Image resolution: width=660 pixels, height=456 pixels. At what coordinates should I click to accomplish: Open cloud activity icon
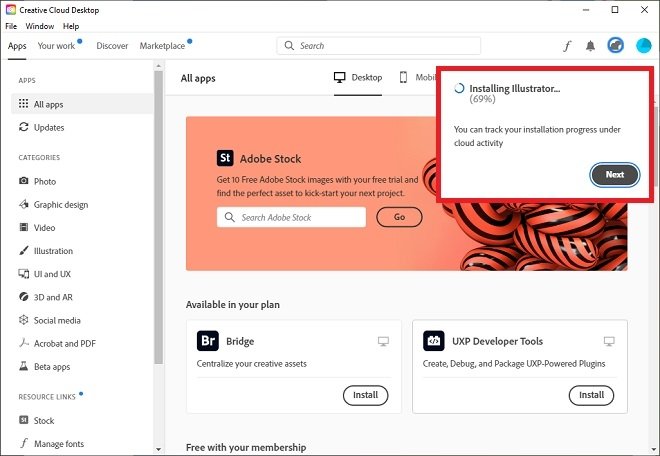[615, 45]
